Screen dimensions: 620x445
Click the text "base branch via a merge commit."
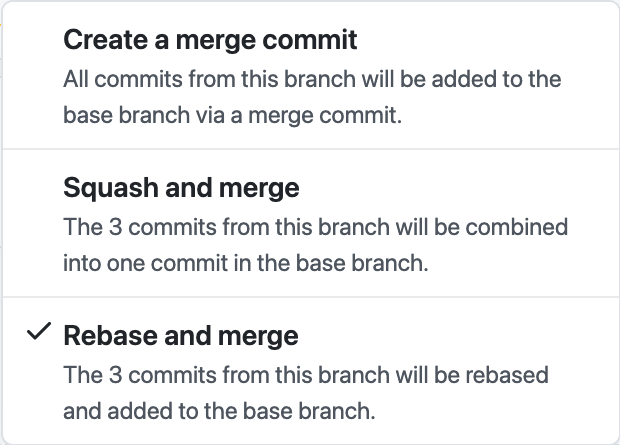coord(232,115)
